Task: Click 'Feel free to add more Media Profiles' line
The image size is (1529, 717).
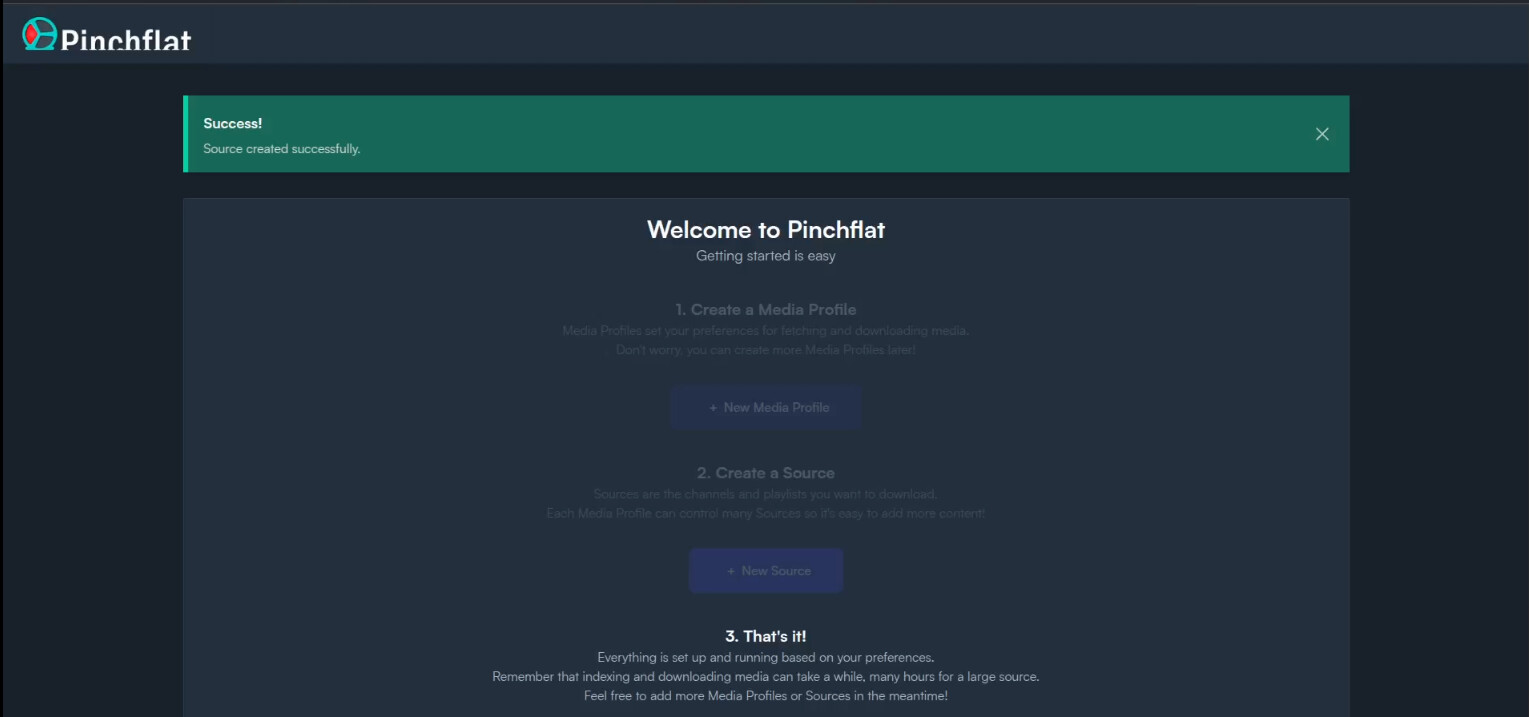Action: pyautogui.click(x=766, y=696)
